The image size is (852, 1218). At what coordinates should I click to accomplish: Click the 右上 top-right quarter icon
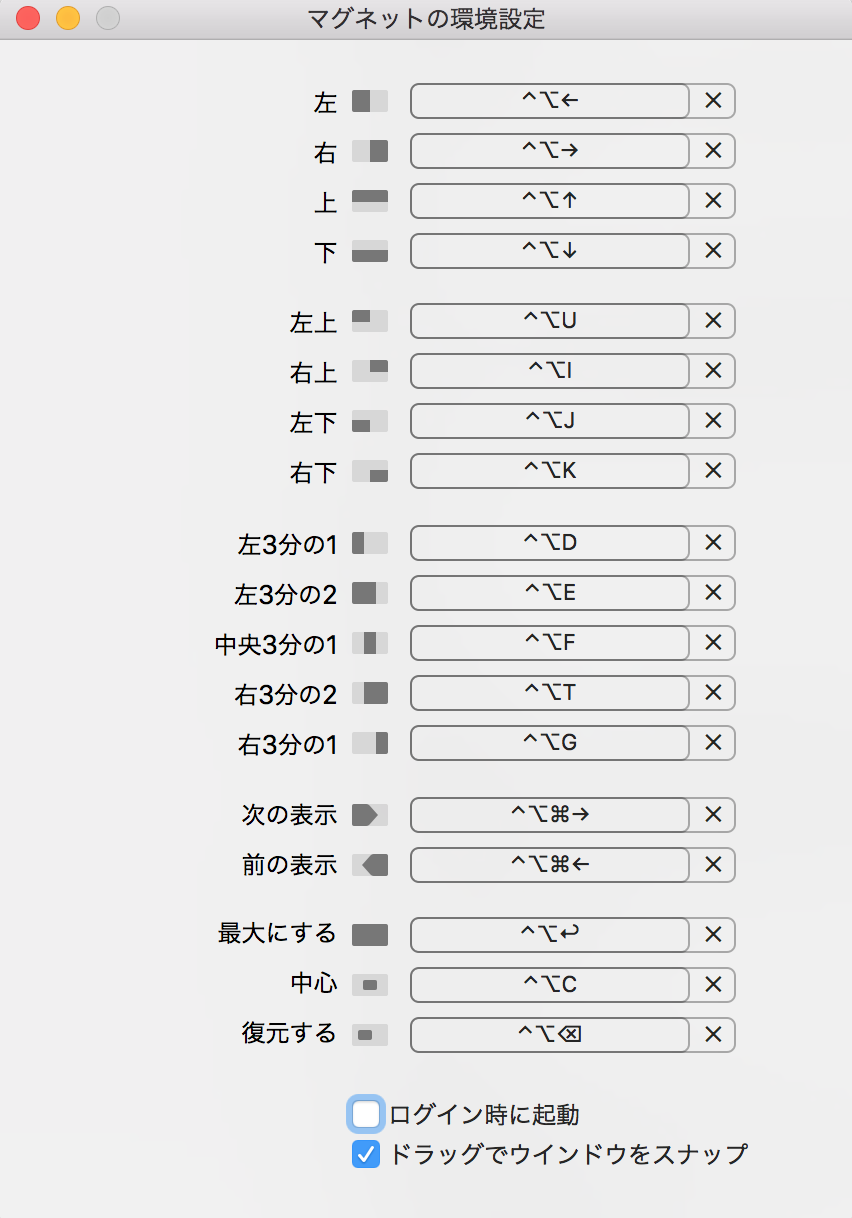(369, 371)
